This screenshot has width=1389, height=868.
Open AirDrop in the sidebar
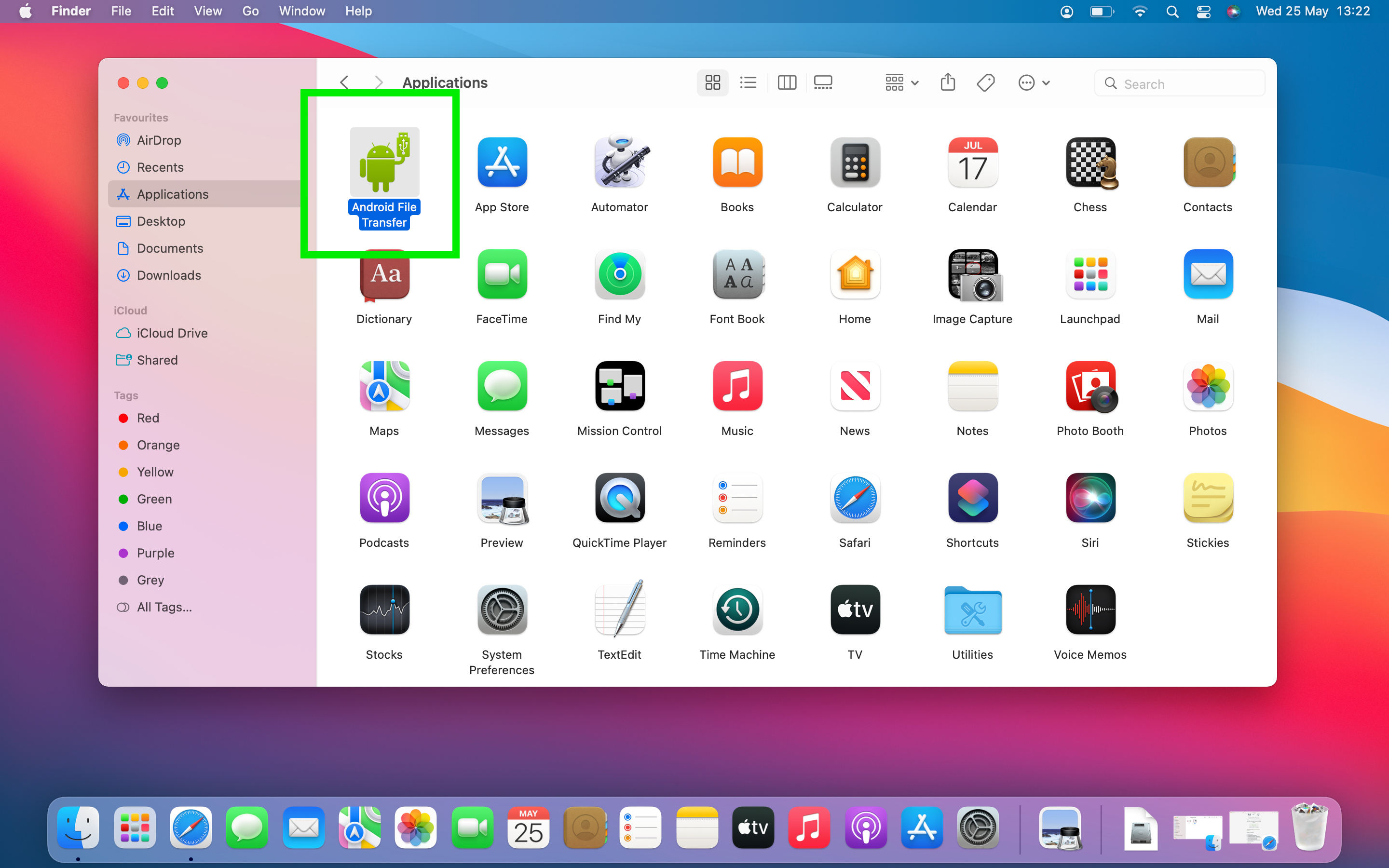205,140
